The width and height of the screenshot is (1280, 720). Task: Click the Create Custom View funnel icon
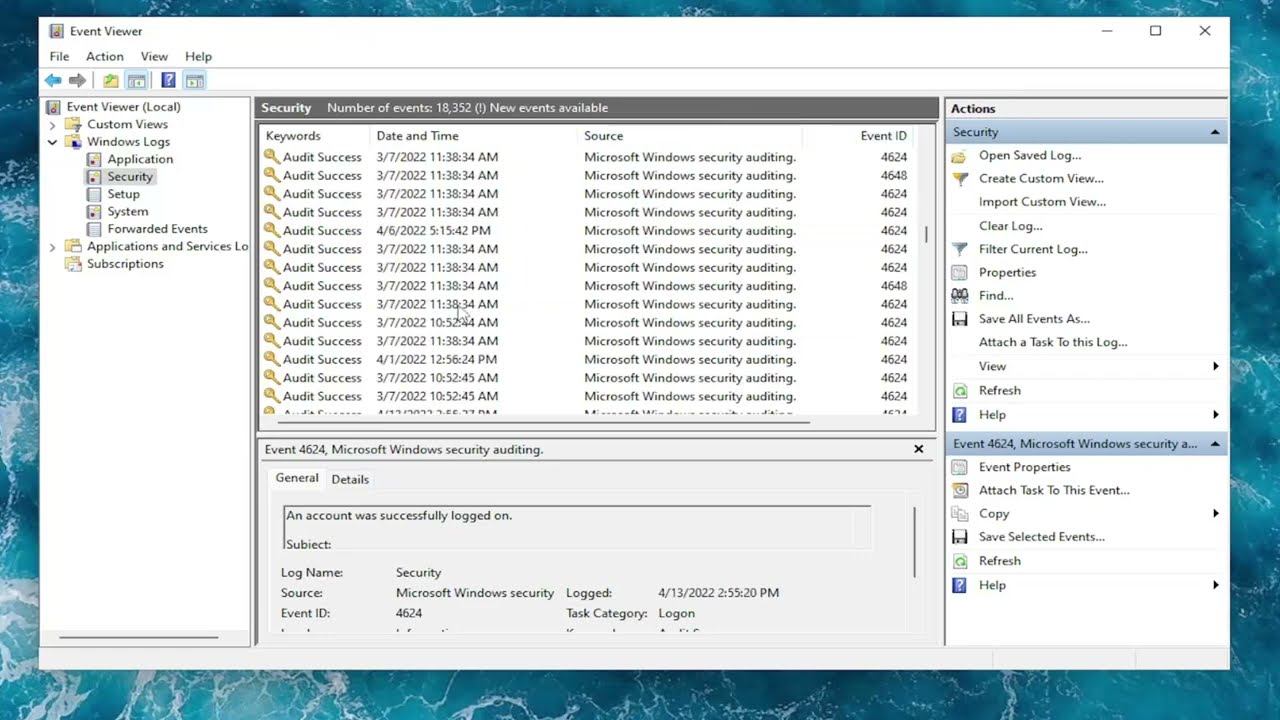click(960, 179)
